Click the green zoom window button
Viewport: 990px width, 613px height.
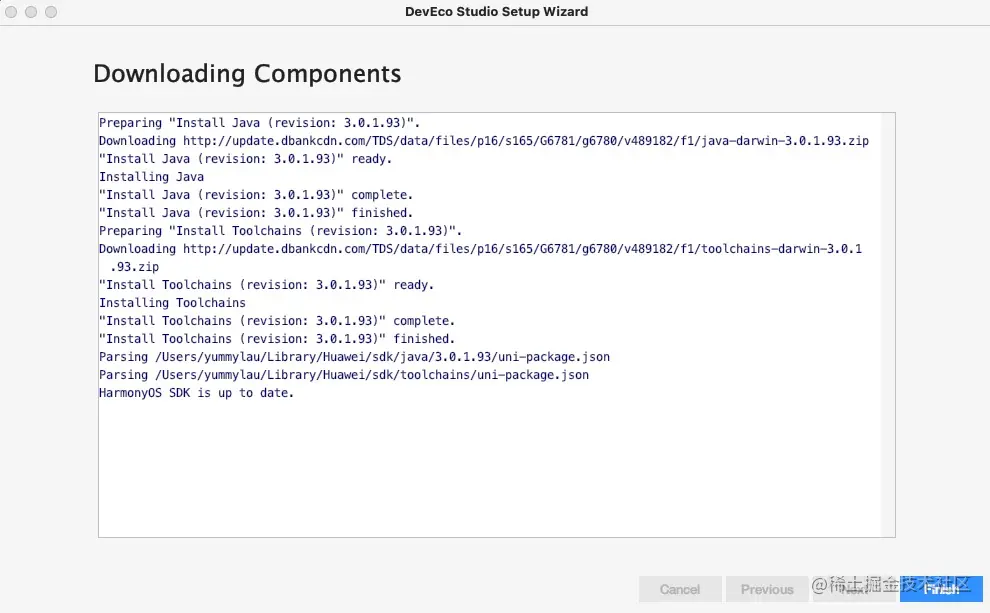coord(51,12)
